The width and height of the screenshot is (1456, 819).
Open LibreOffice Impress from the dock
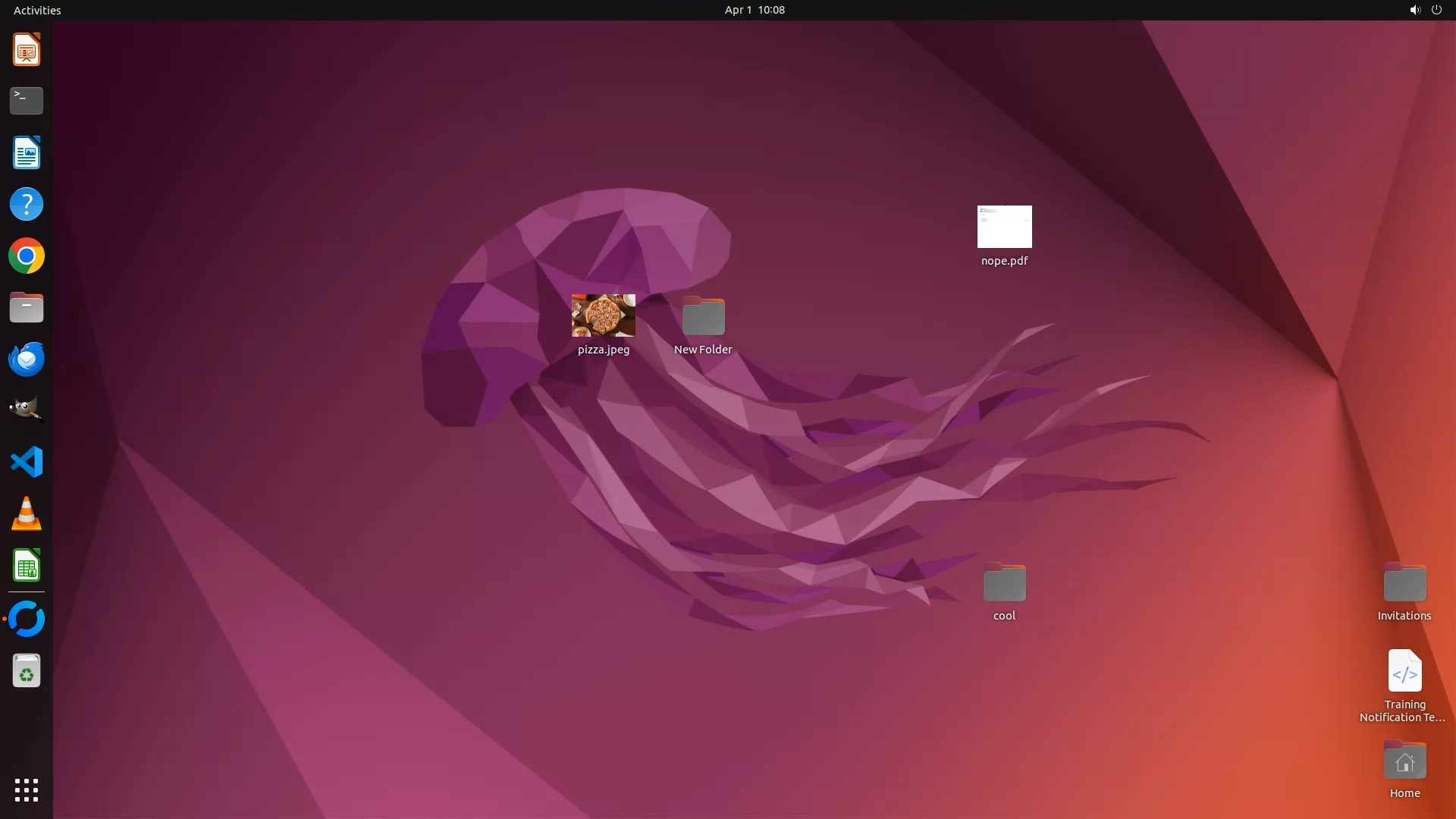27,50
